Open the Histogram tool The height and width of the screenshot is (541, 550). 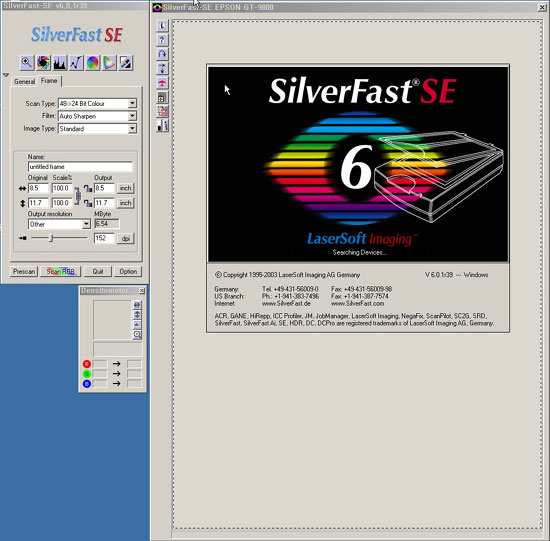click(x=60, y=63)
